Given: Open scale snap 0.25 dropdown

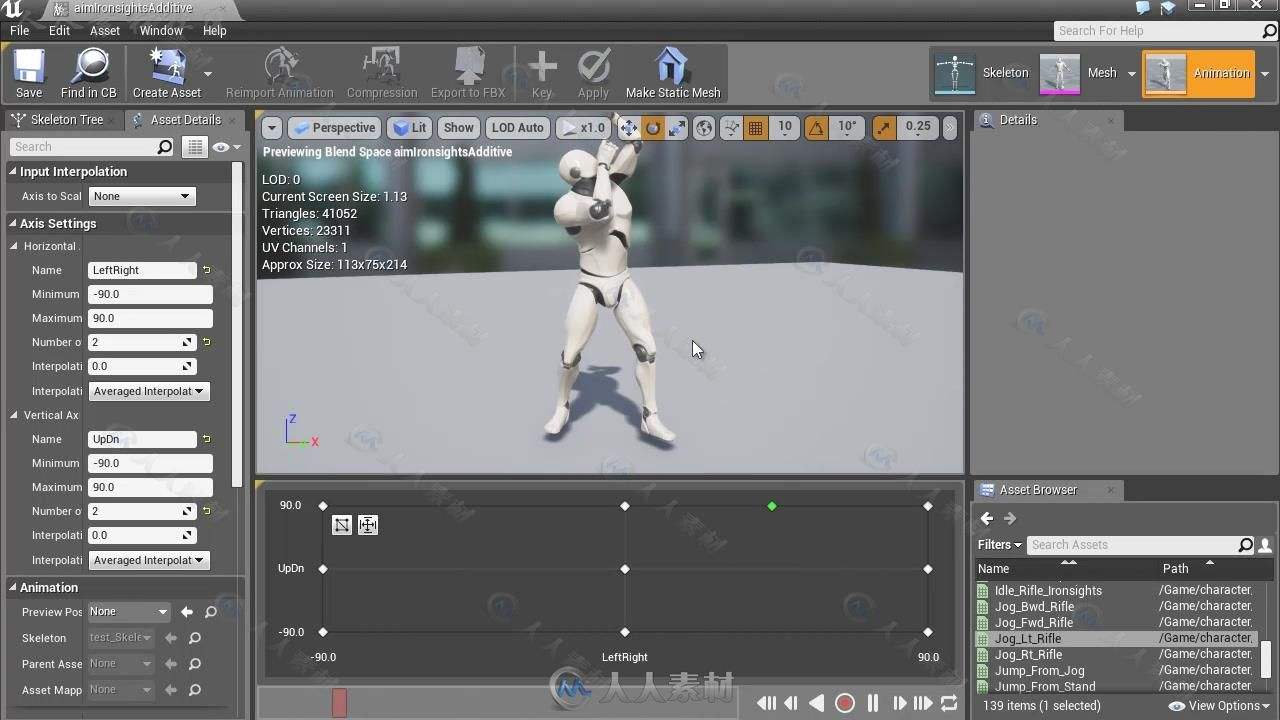Looking at the screenshot, I should pyautogui.click(x=917, y=127).
